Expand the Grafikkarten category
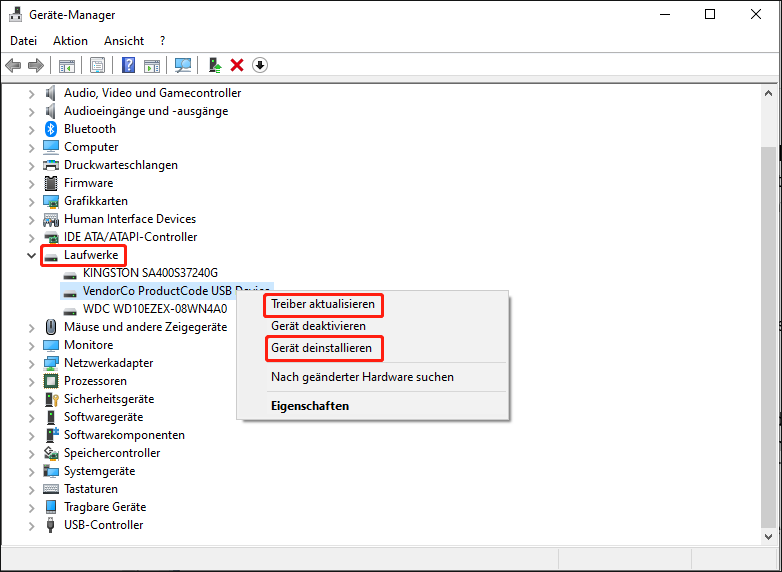The image size is (782, 572). (x=31, y=201)
